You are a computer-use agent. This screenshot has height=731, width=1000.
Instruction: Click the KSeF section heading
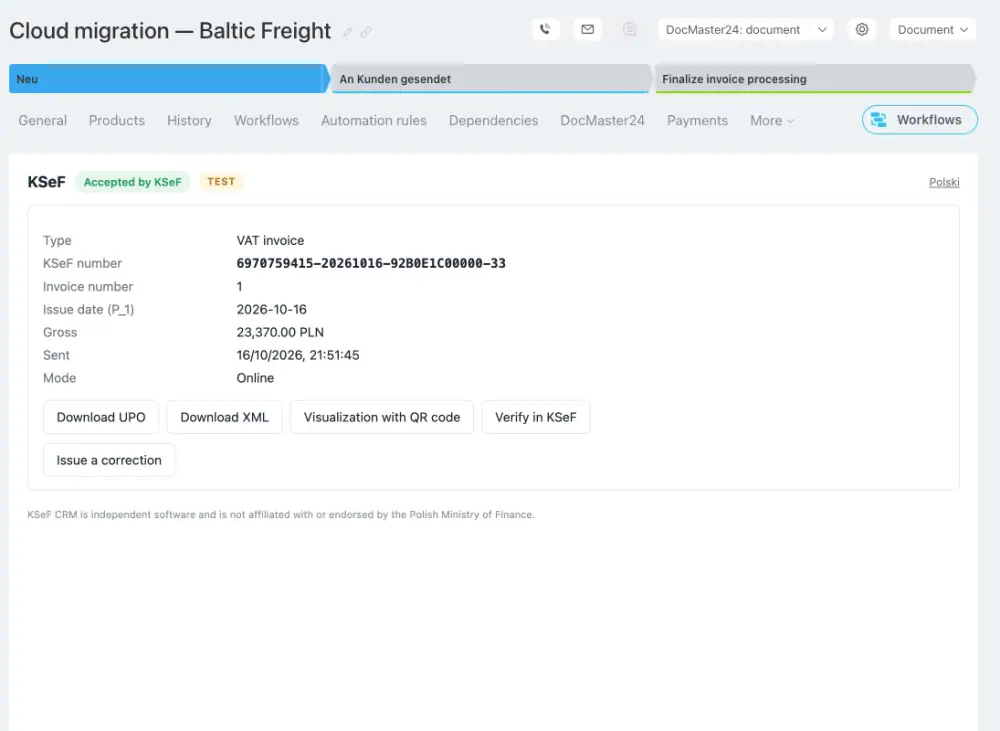pos(47,182)
